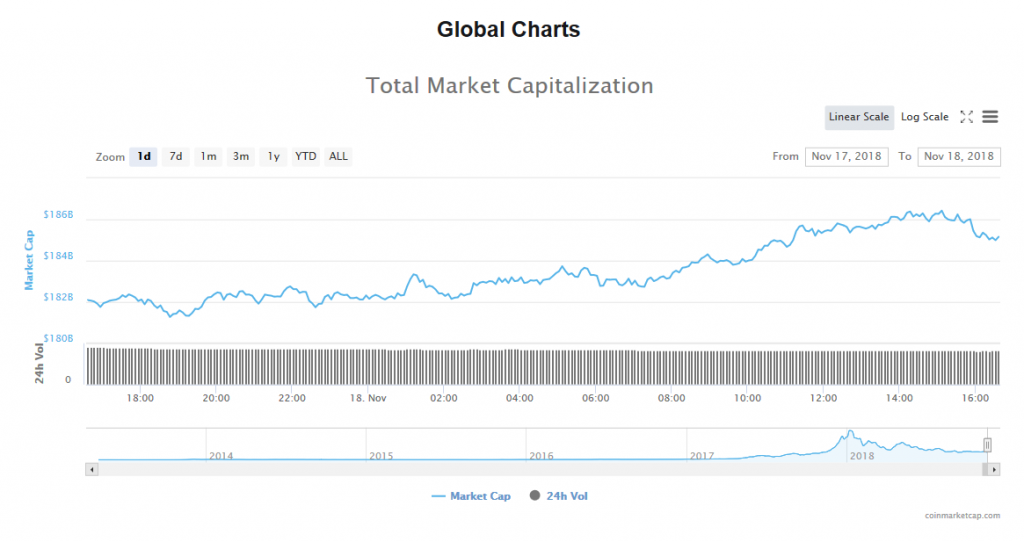Show ALL time range
1024x542 pixels.
pyautogui.click(x=339, y=156)
